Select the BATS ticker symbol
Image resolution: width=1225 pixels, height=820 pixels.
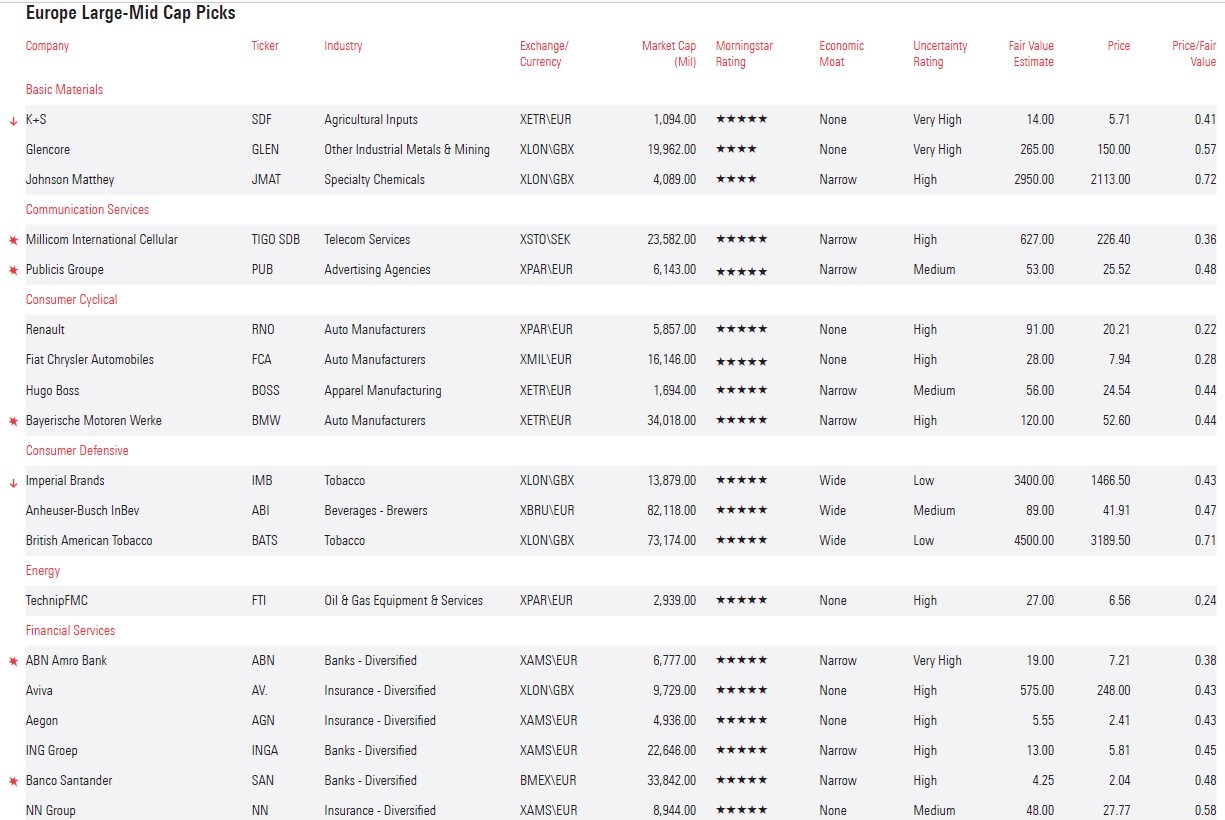tap(264, 541)
